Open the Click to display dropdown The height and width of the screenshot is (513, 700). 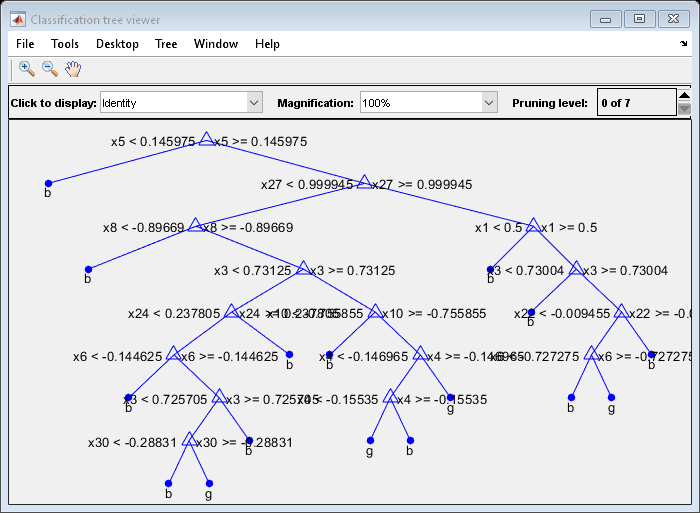click(181, 103)
